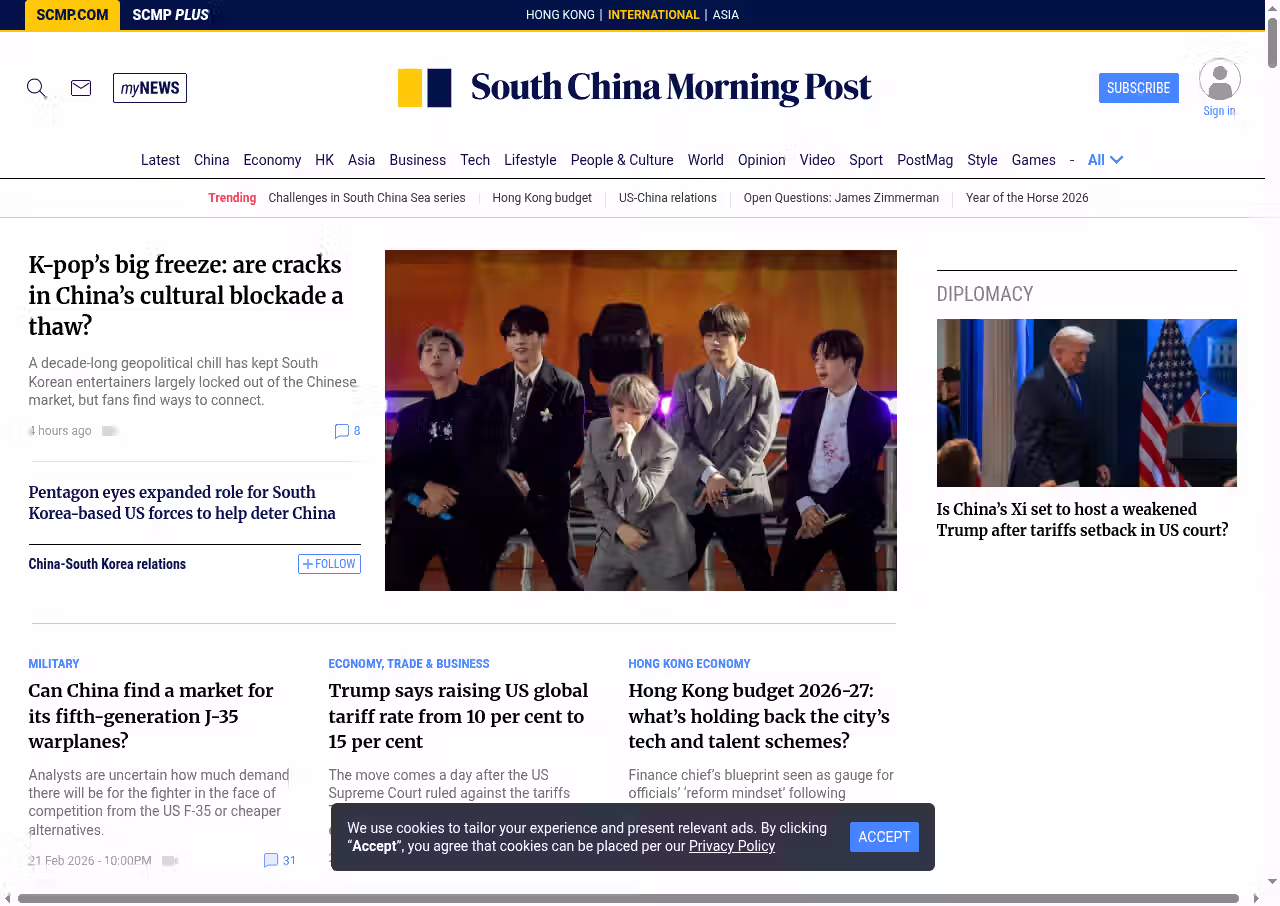Select the SCMP PLUS tab
The width and height of the screenshot is (1280, 906).
tap(170, 15)
